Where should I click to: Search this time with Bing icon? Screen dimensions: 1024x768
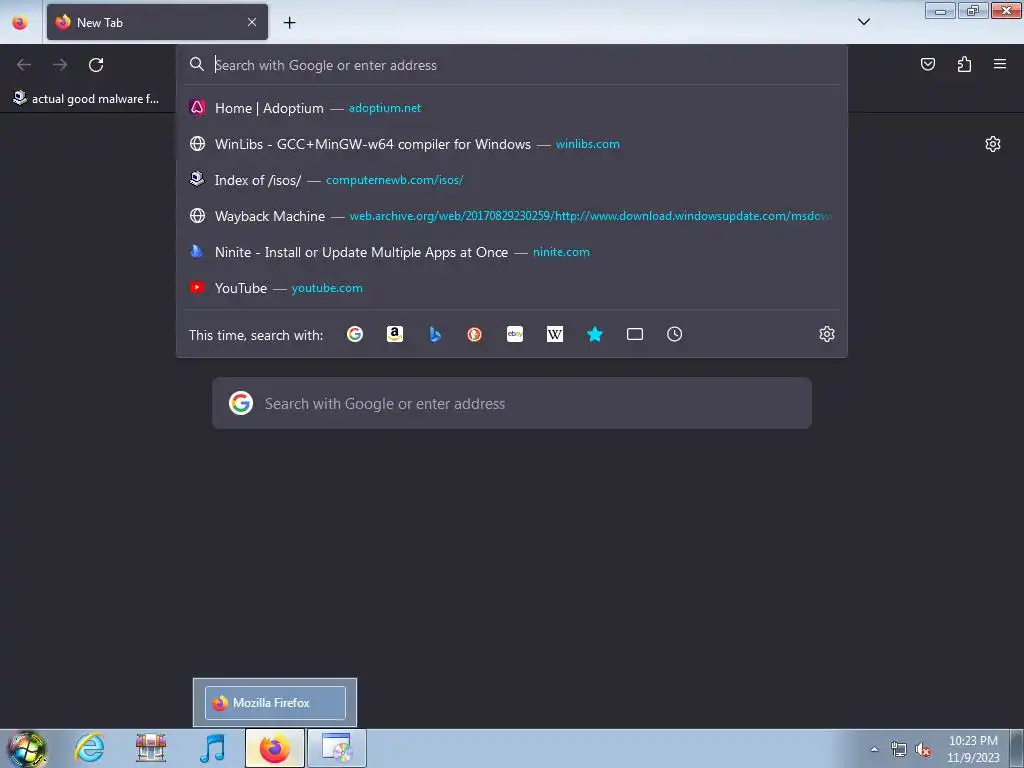point(435,334)
